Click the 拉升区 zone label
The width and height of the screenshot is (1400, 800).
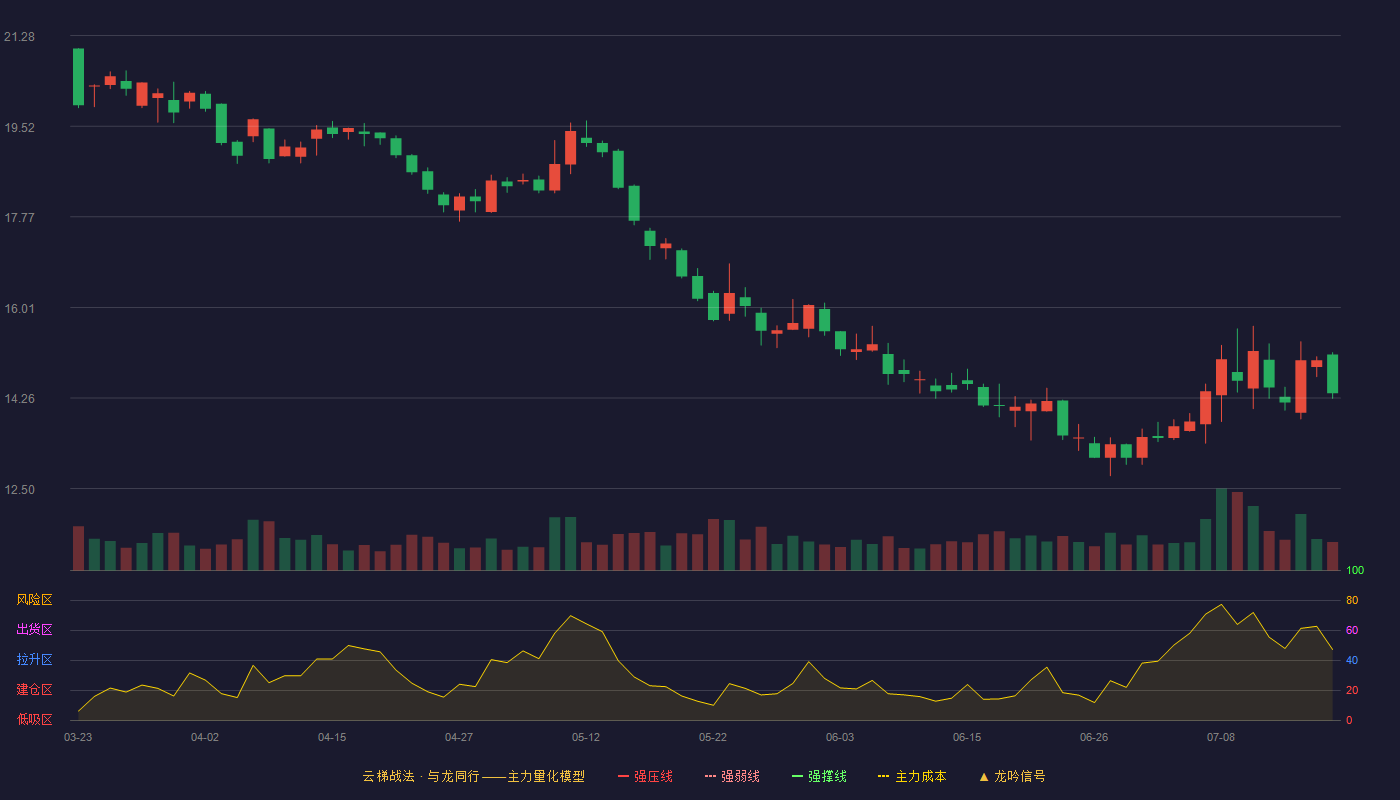coord(34,660)
